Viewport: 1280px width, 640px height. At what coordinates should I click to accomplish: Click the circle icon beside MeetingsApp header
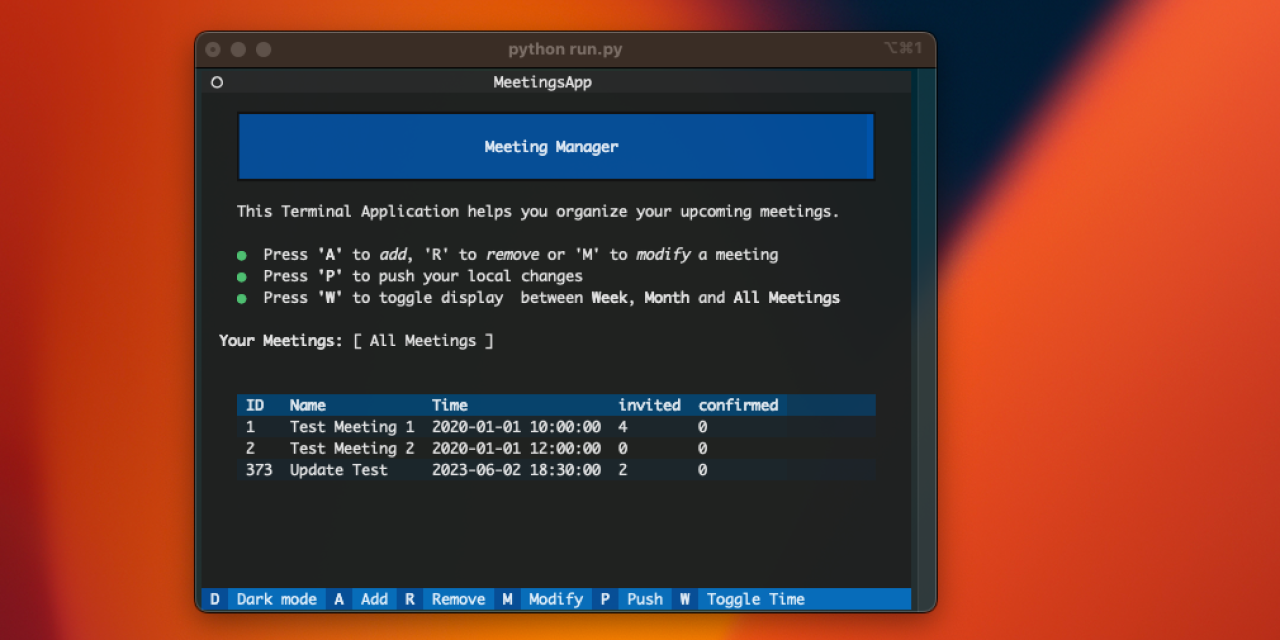(217, 83)
